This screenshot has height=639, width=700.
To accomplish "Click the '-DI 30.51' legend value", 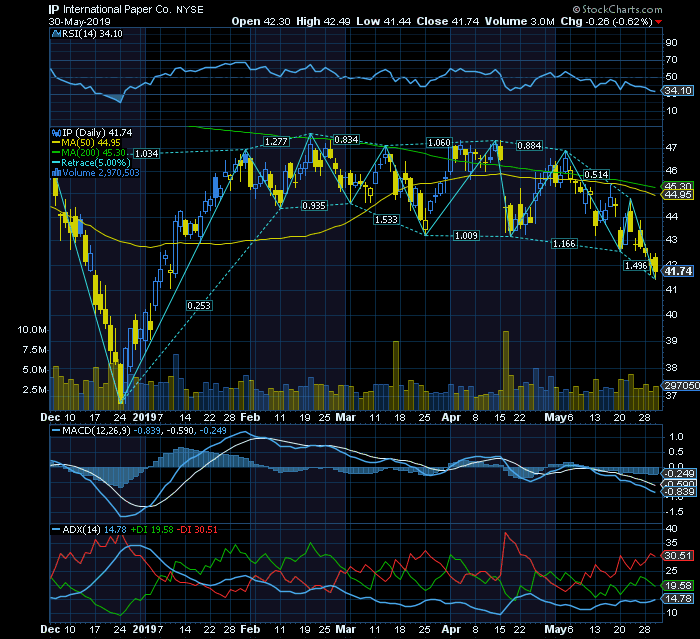I will pyautogui.click(x=197, y=530).
